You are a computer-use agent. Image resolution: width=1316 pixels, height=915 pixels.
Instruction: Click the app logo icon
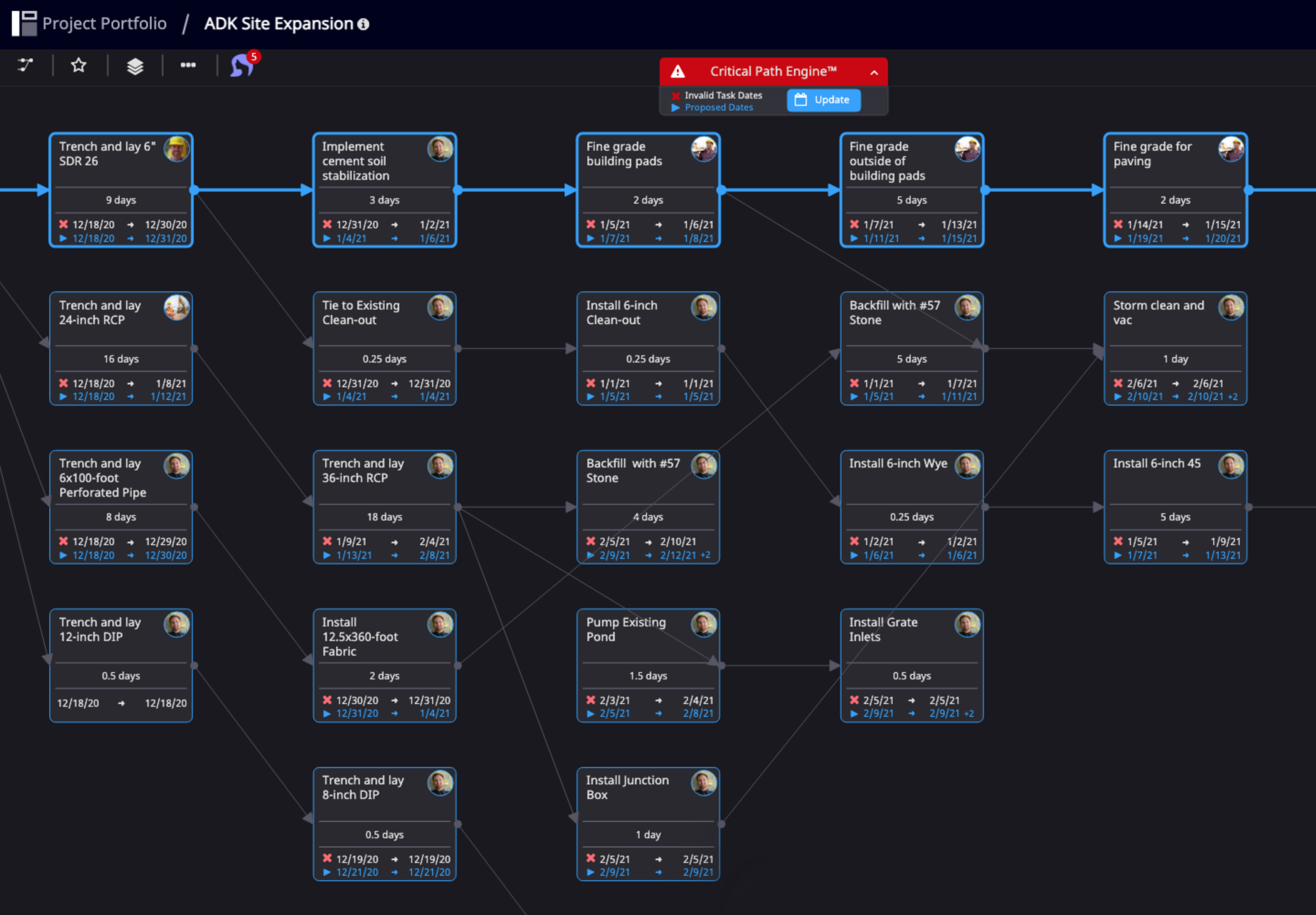pos(24,23)
